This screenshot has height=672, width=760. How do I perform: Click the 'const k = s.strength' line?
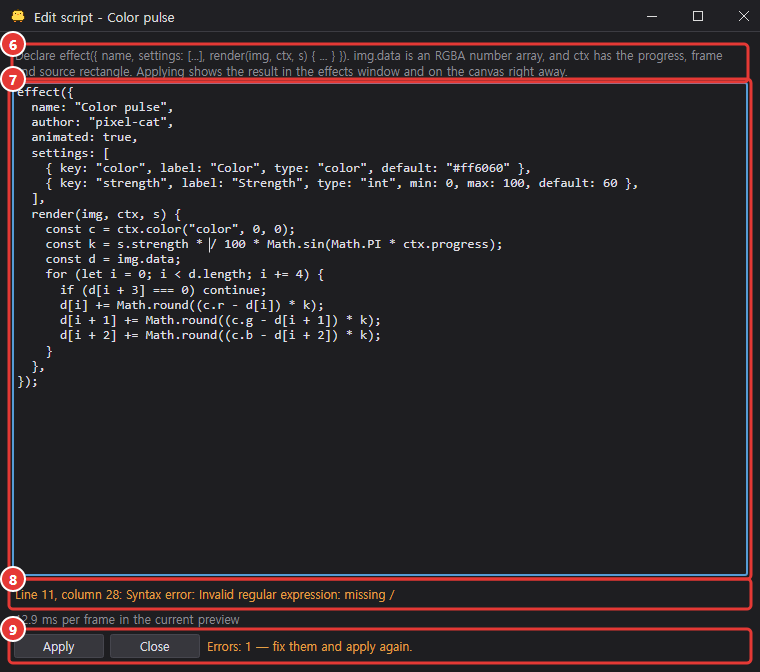coord(274,244)
